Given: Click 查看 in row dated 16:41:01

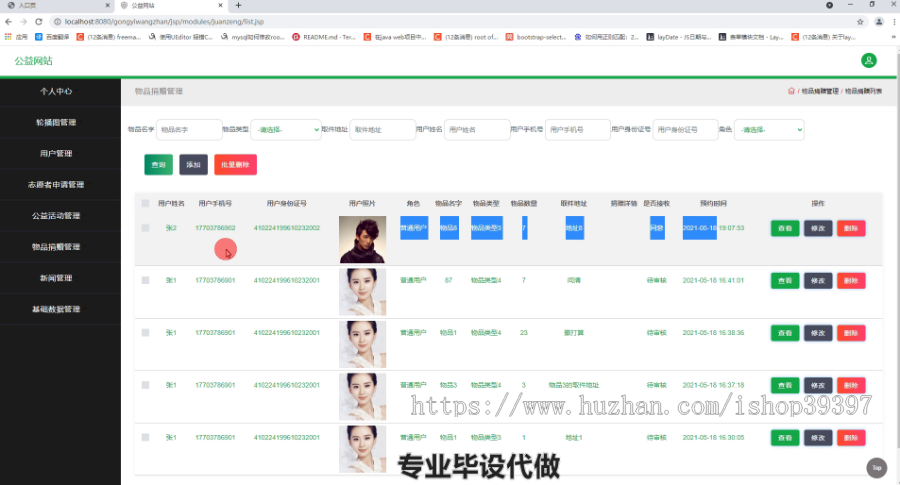Looking at the screenshot, I should pos(785,281).
